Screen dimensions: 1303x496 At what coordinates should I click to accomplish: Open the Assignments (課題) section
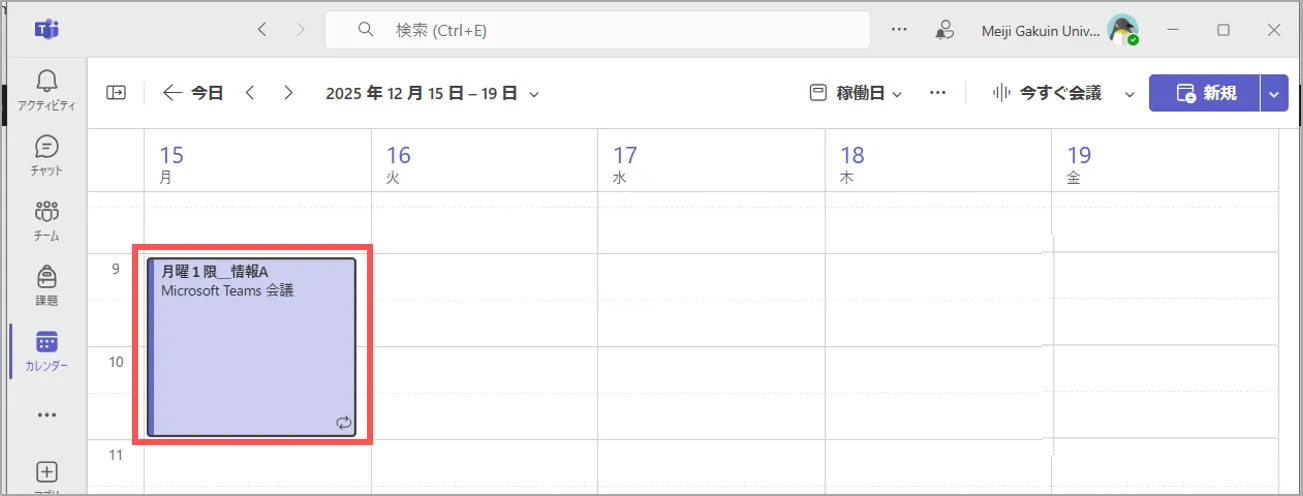tap(47, 285)
